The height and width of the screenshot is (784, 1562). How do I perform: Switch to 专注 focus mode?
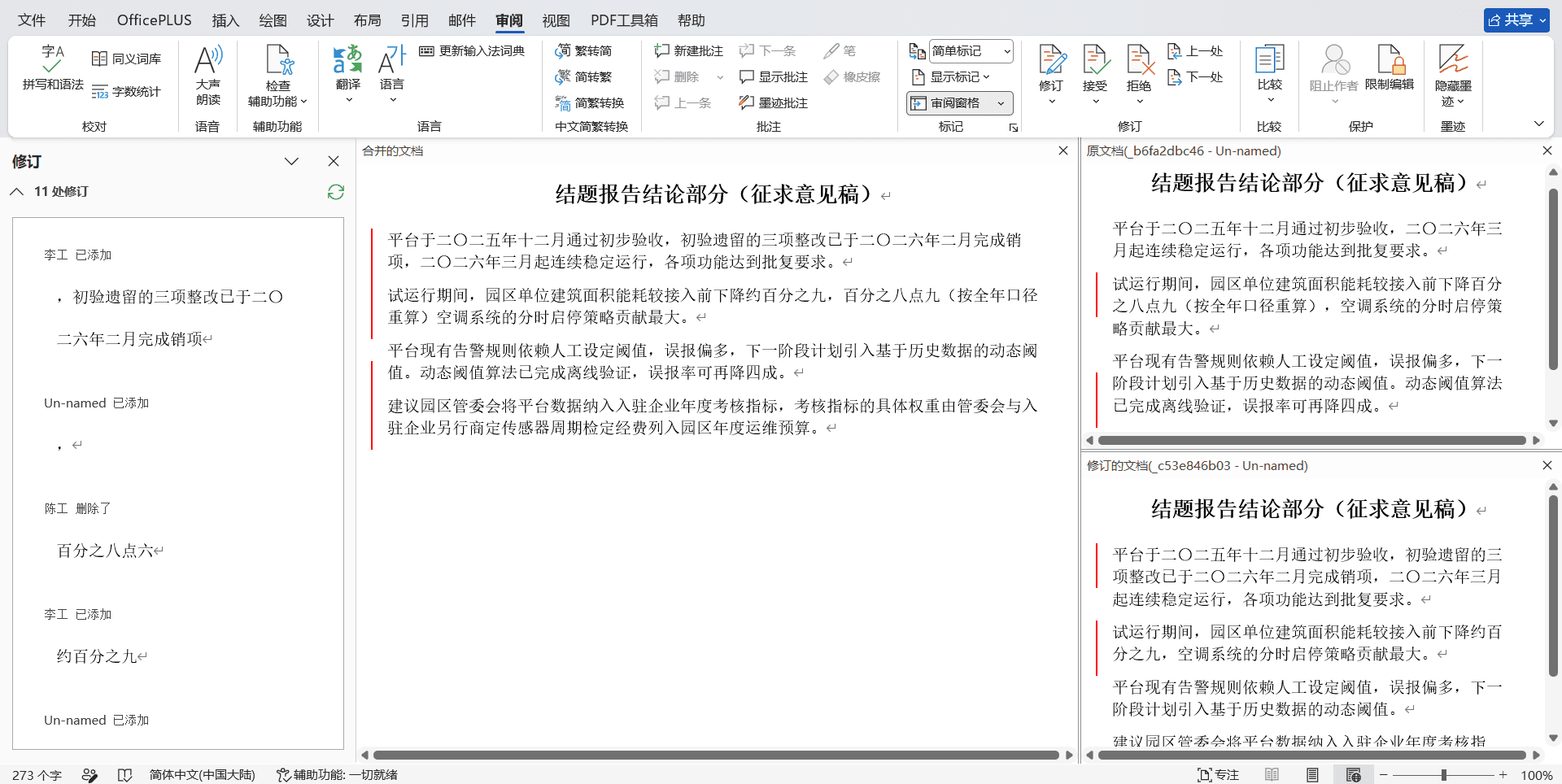(x=1218, y=775)
